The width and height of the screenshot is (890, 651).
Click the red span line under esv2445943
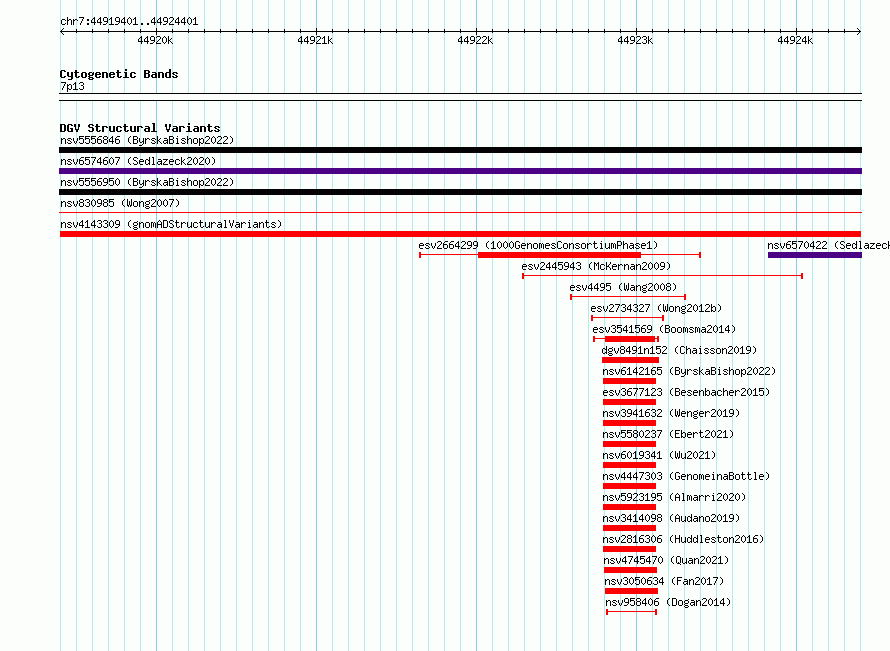click(662, 276)
